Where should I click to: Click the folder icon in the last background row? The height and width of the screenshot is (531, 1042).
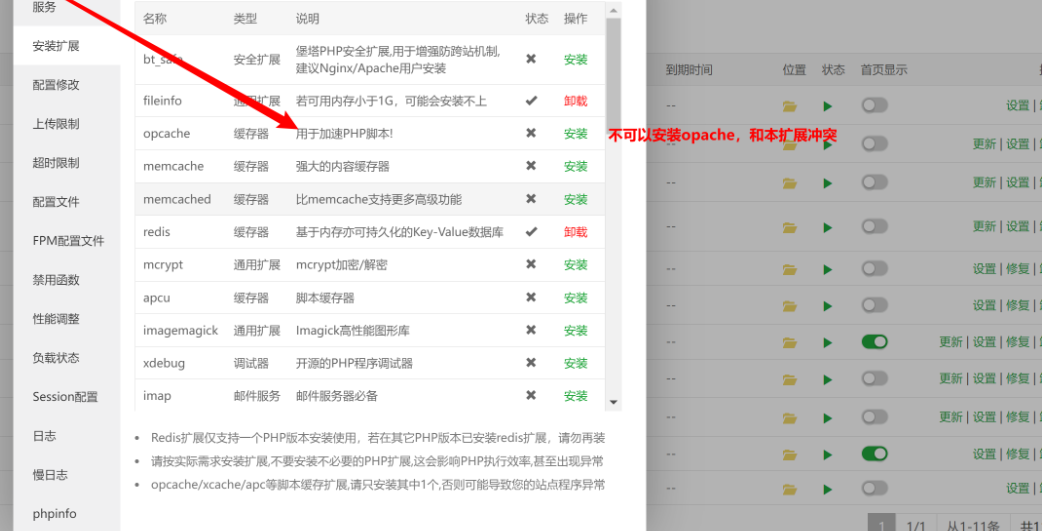pyautogui.click(x=789, y=490)
